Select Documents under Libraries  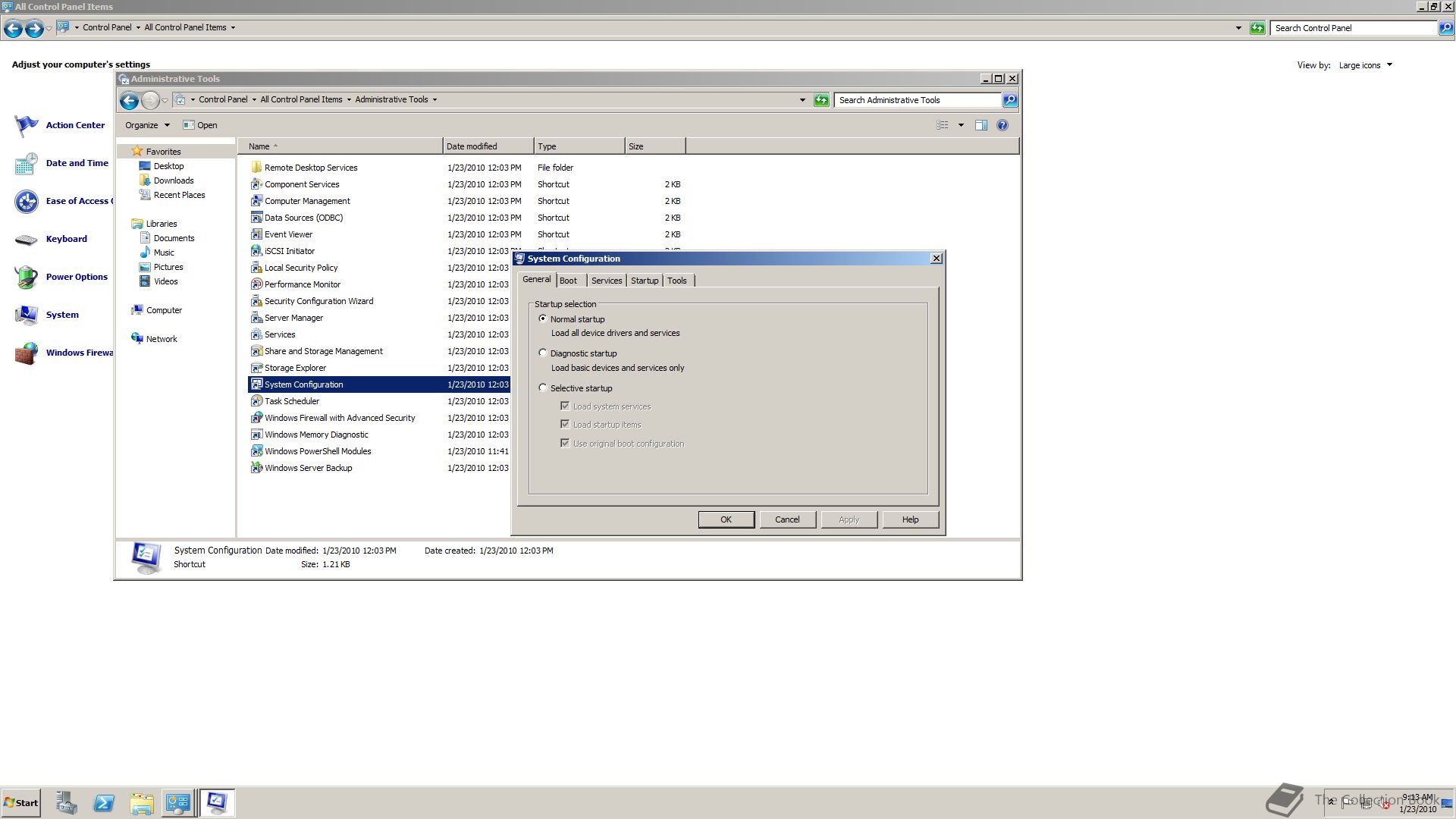point(174,238)
